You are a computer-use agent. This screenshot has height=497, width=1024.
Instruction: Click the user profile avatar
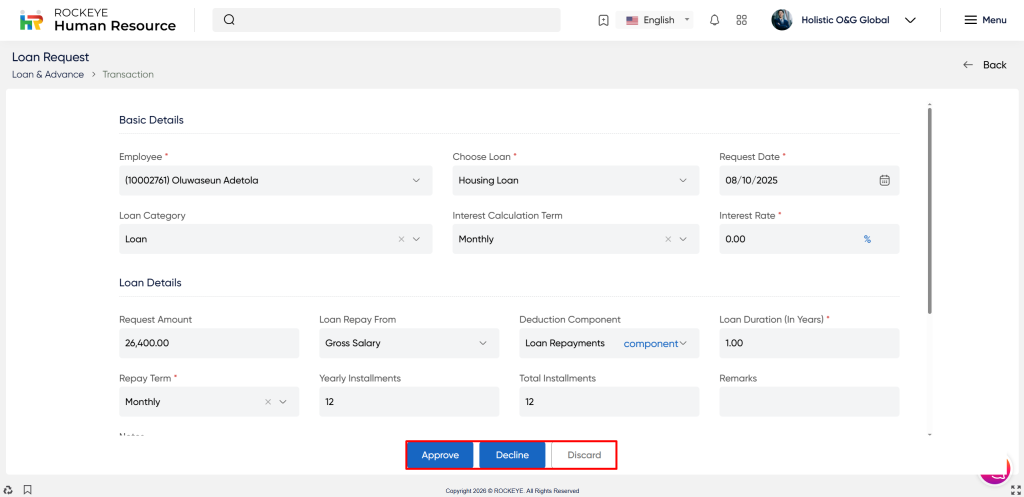coord(782,20)
